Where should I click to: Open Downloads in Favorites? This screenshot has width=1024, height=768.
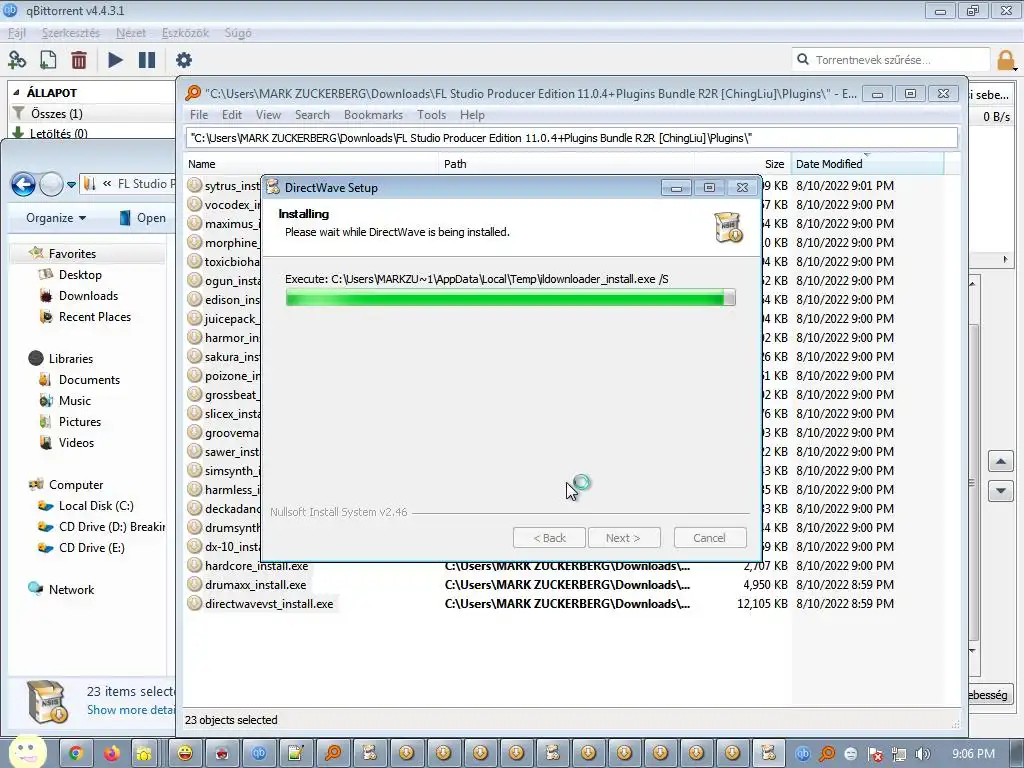(x=88, y=296)
